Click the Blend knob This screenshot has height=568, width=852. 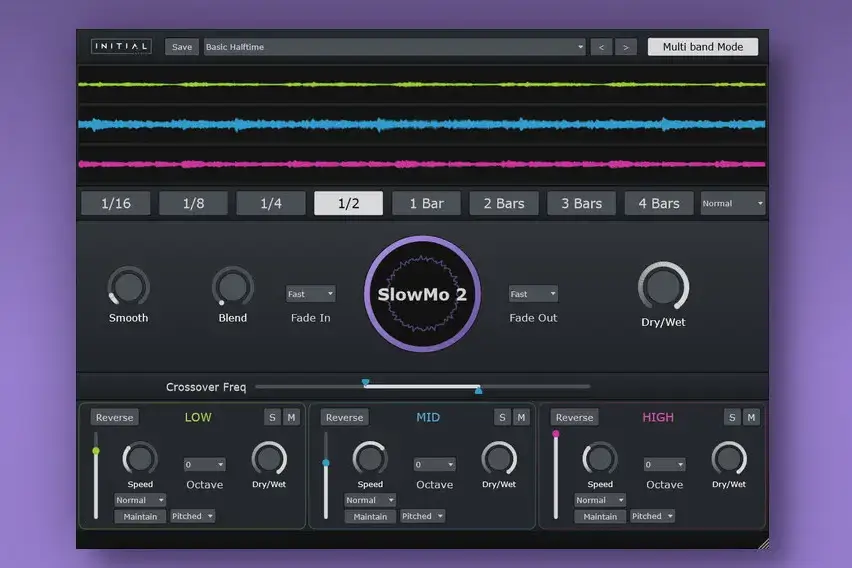(233, 286)
